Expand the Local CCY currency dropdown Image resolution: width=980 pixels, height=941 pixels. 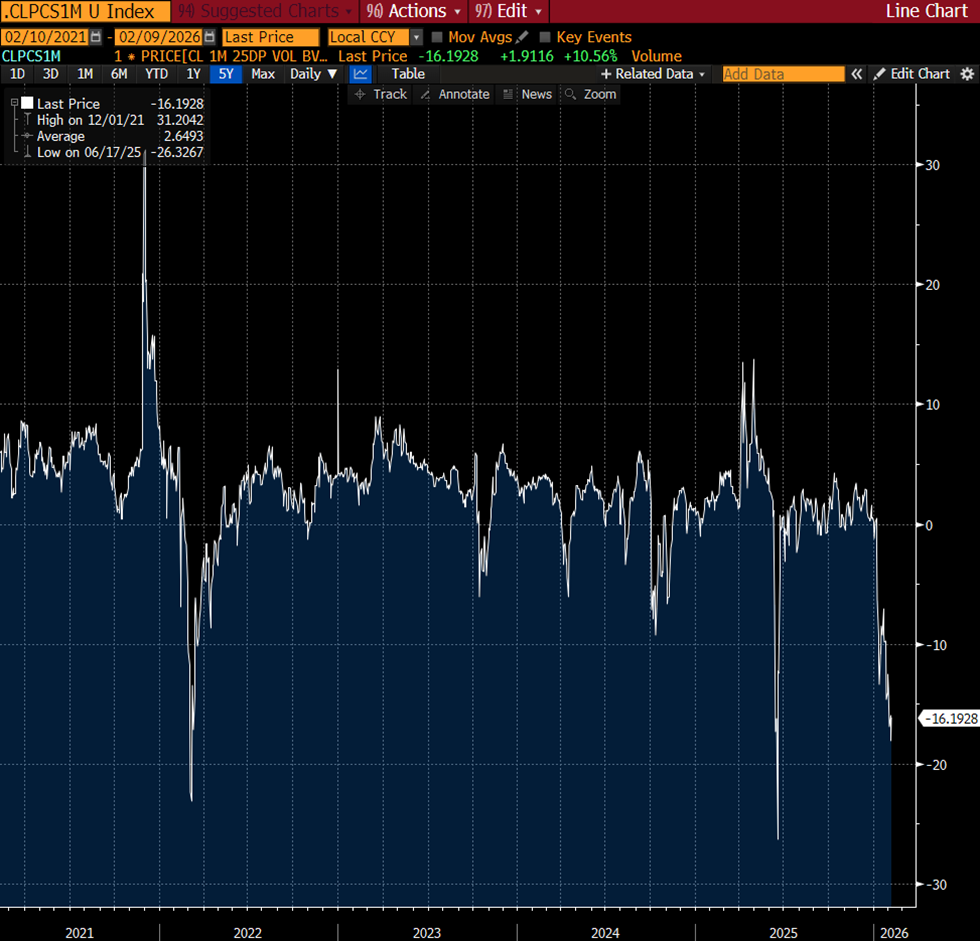click(x=376, y=37)
